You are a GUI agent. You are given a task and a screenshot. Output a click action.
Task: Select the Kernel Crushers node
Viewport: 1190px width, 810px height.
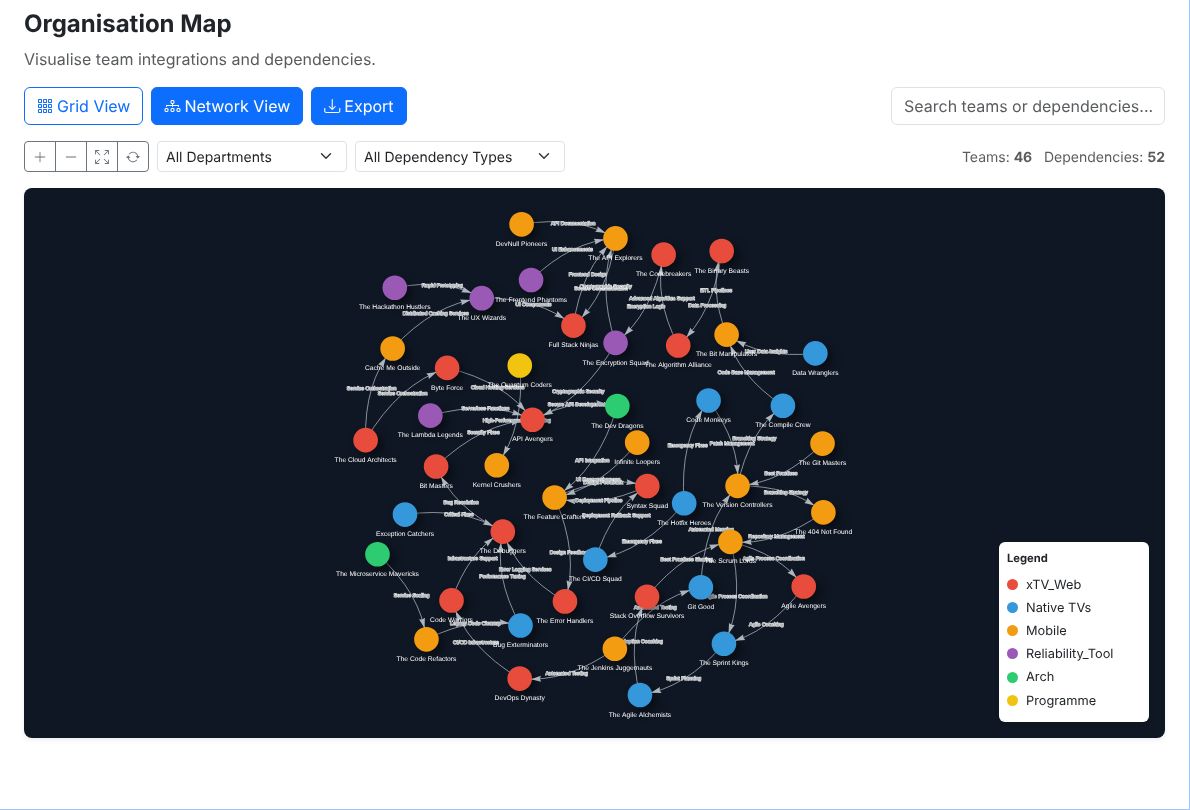tap(496, 465)
